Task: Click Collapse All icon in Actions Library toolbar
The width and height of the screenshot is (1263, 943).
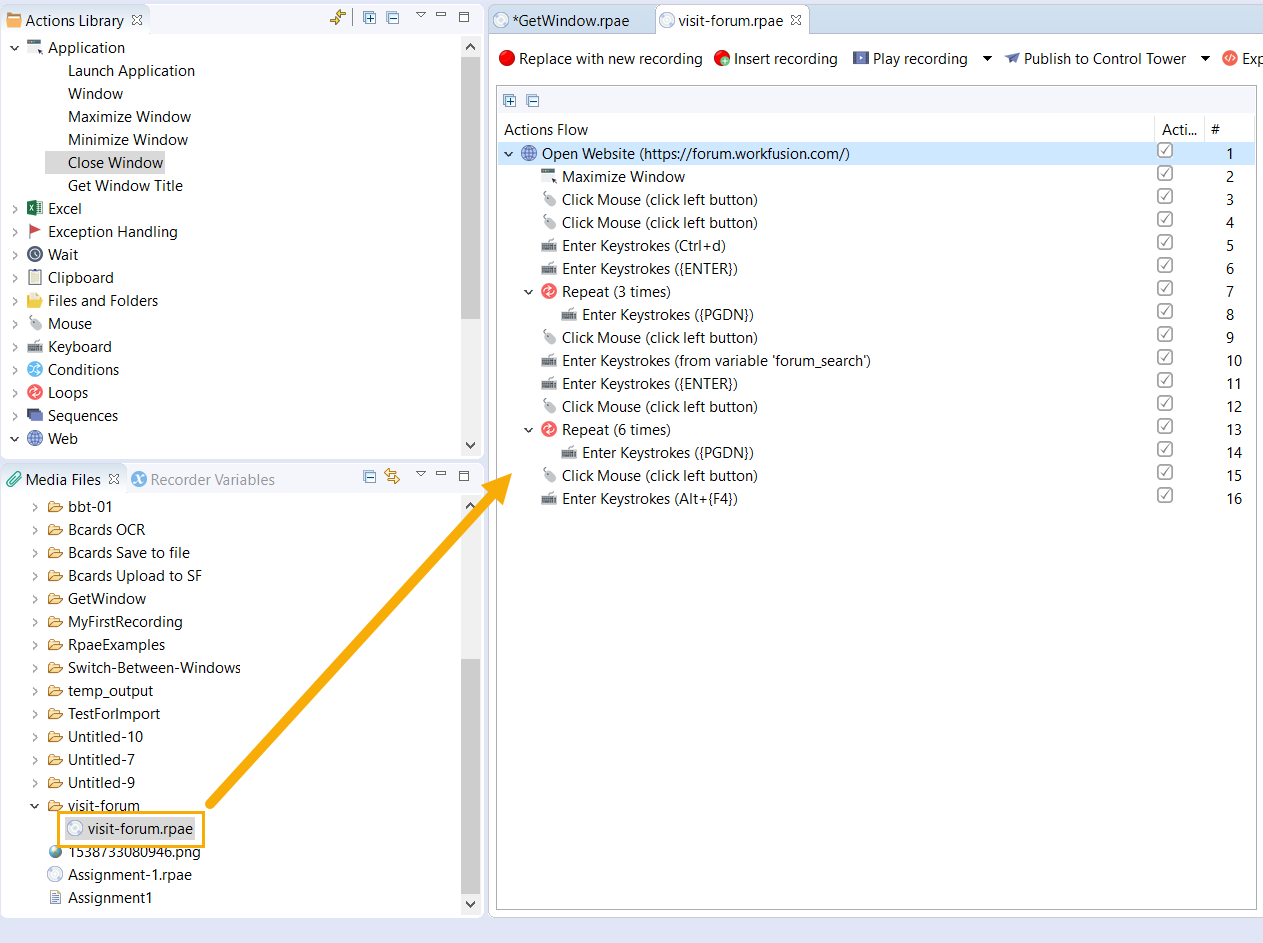Action: click(x=392, y=17)
